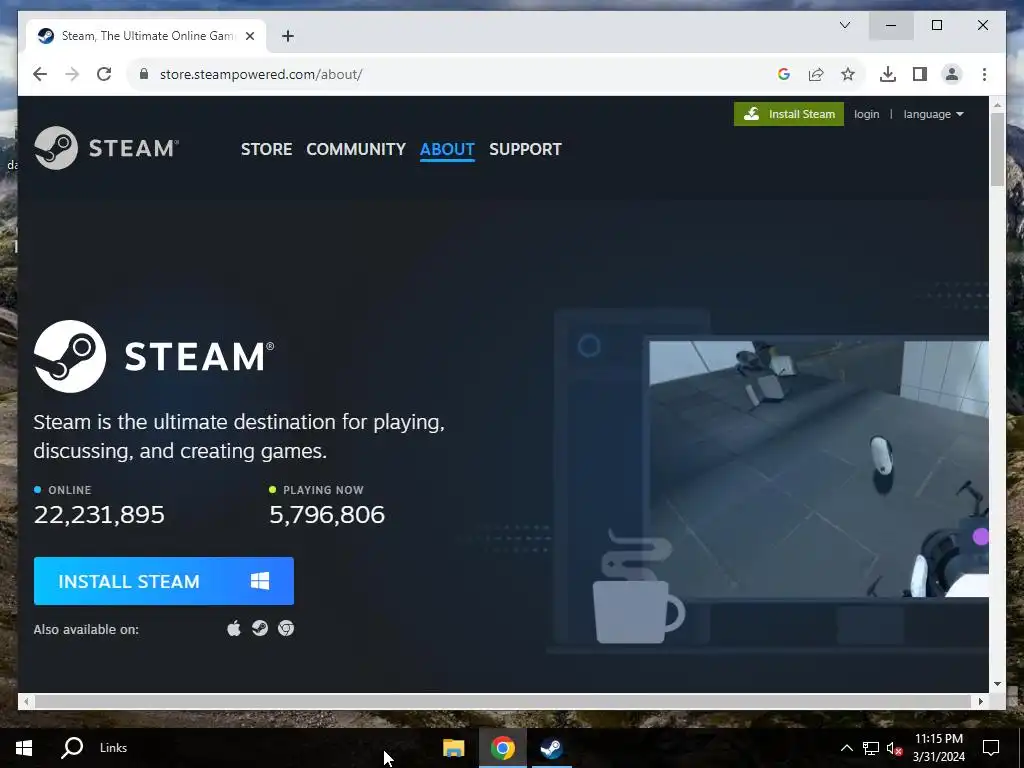
Task: Click the Links toolbar label on taskbar
Action: coord(114,748)
